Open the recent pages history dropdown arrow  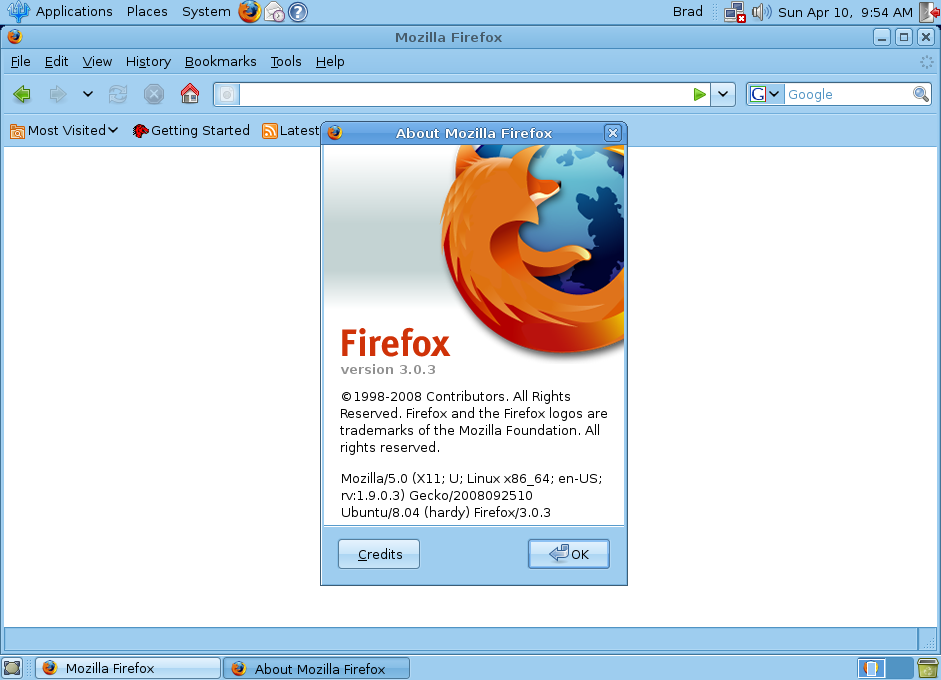click(88, 94)
